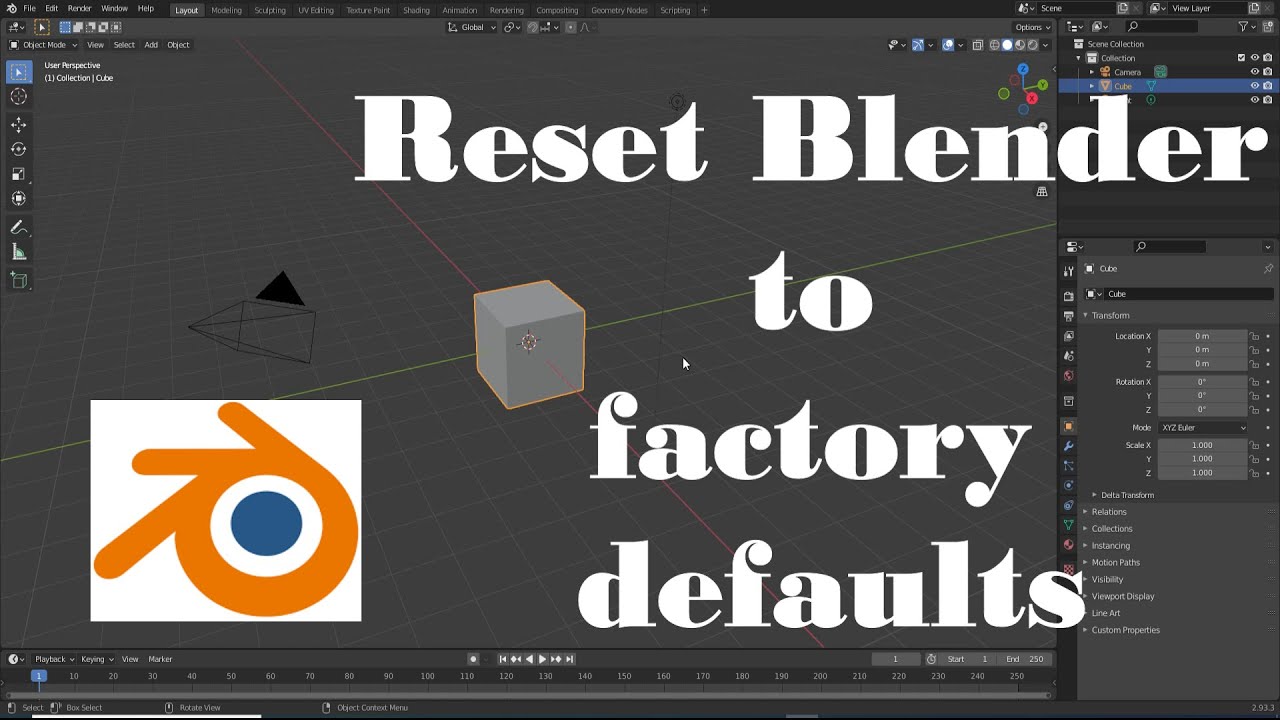Choose the Move tool
Screen dimensions: 1280x720
pos(18,124)
